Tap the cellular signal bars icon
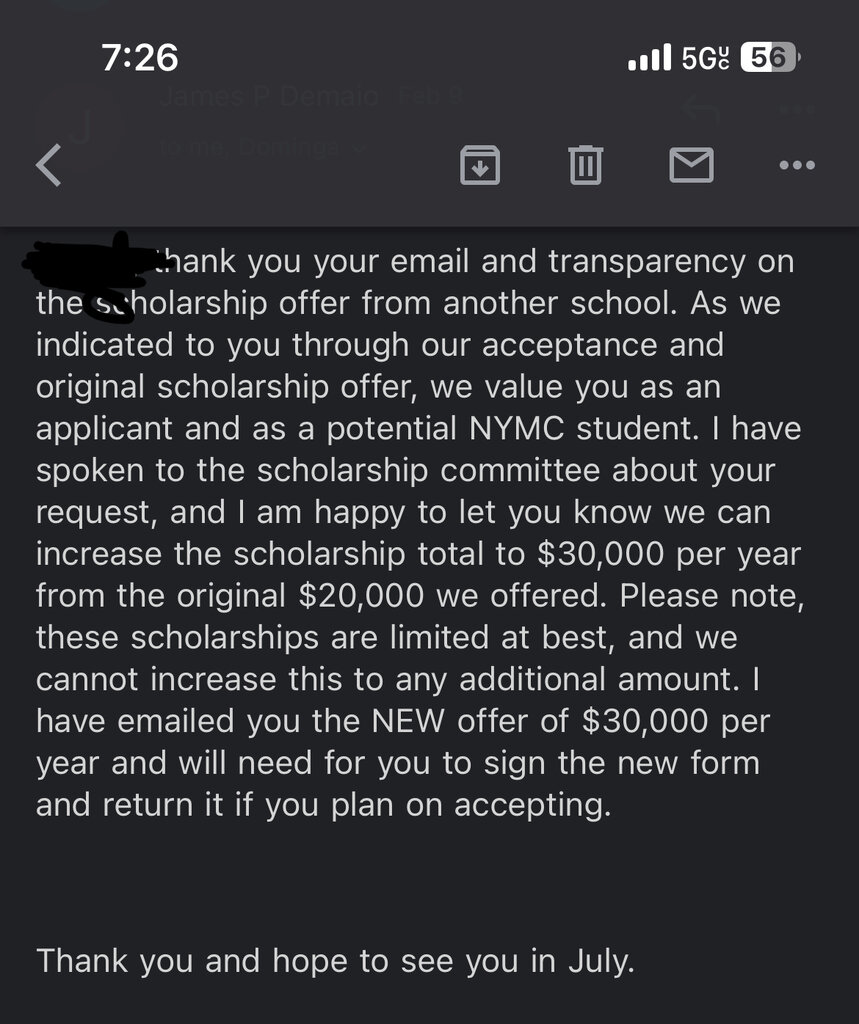The height and width of the screenshot is (1024, 859). 649,57
